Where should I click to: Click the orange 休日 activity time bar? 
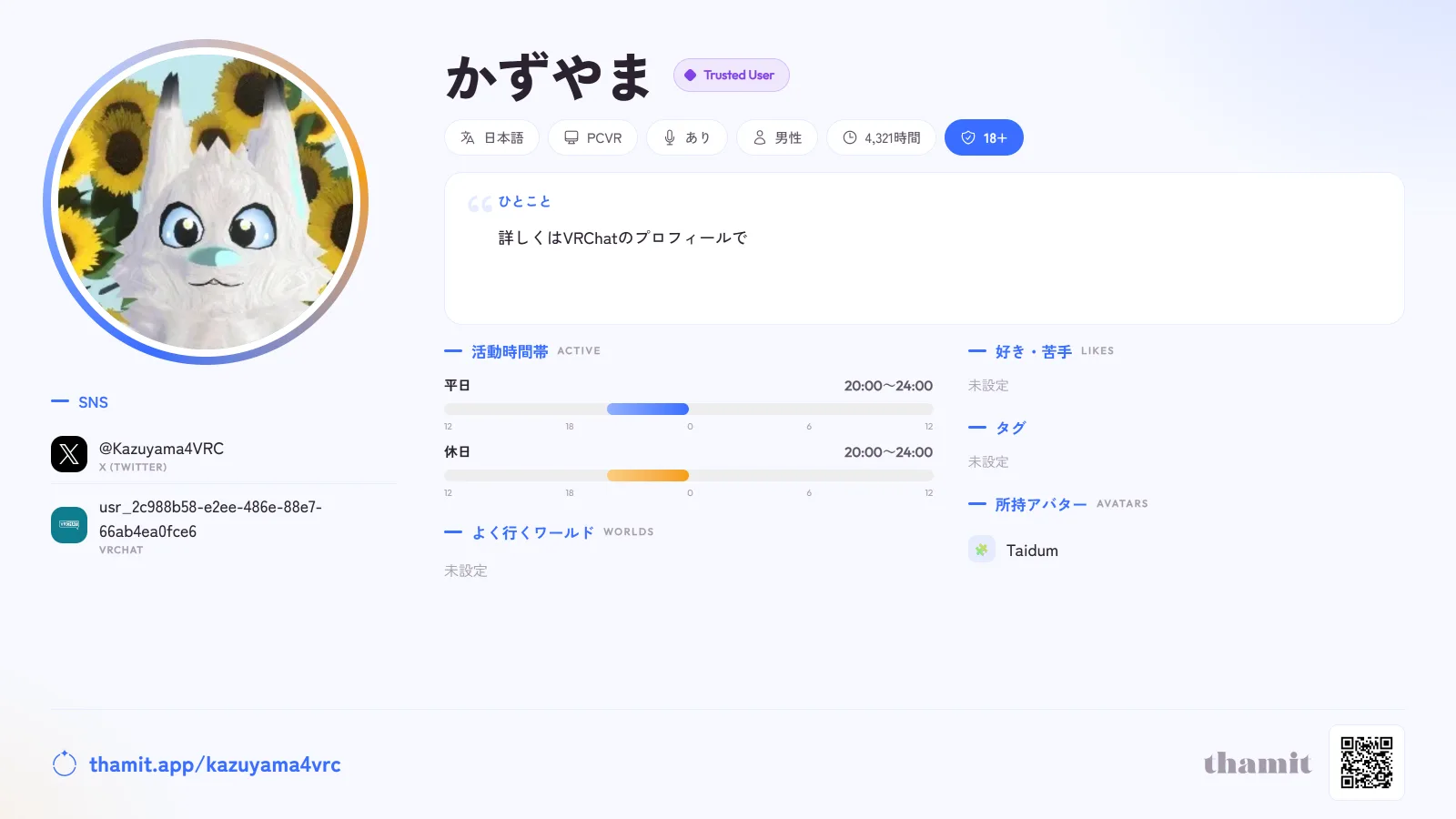coord(648,475)
